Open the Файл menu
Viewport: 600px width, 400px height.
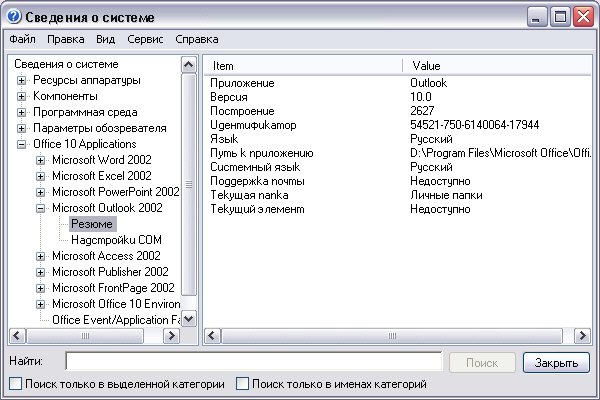pyautogui.click(x=22, y=40)
